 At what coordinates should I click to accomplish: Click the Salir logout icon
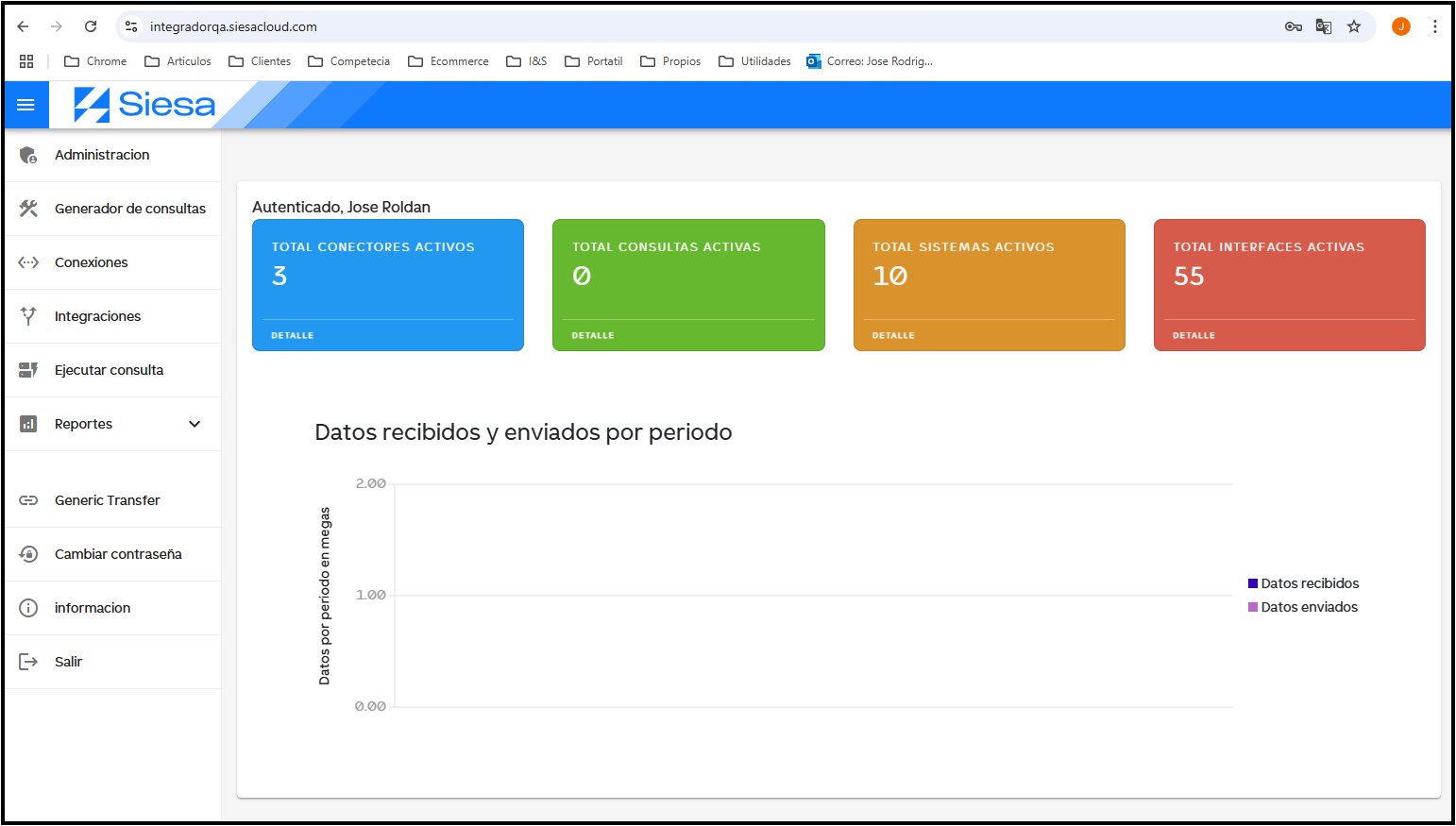click(x=28, y=662)
